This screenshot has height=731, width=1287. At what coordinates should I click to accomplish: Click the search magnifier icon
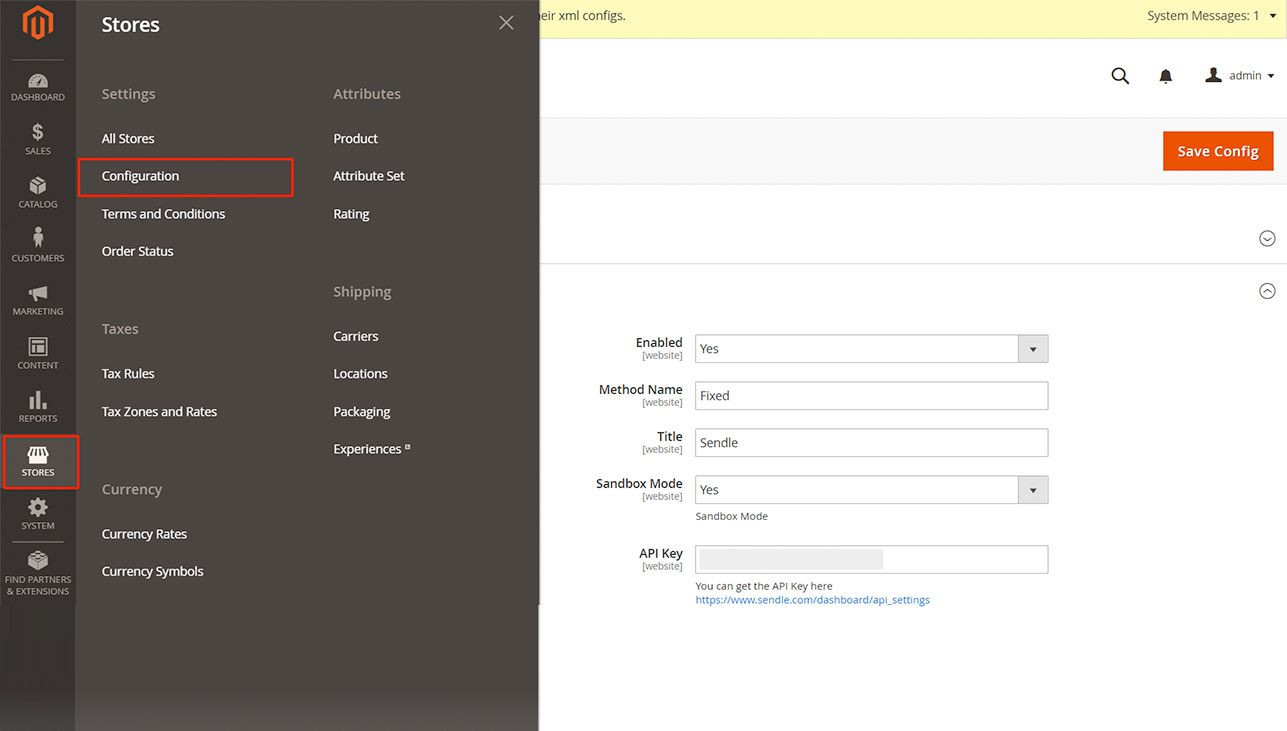point(1120,76)
